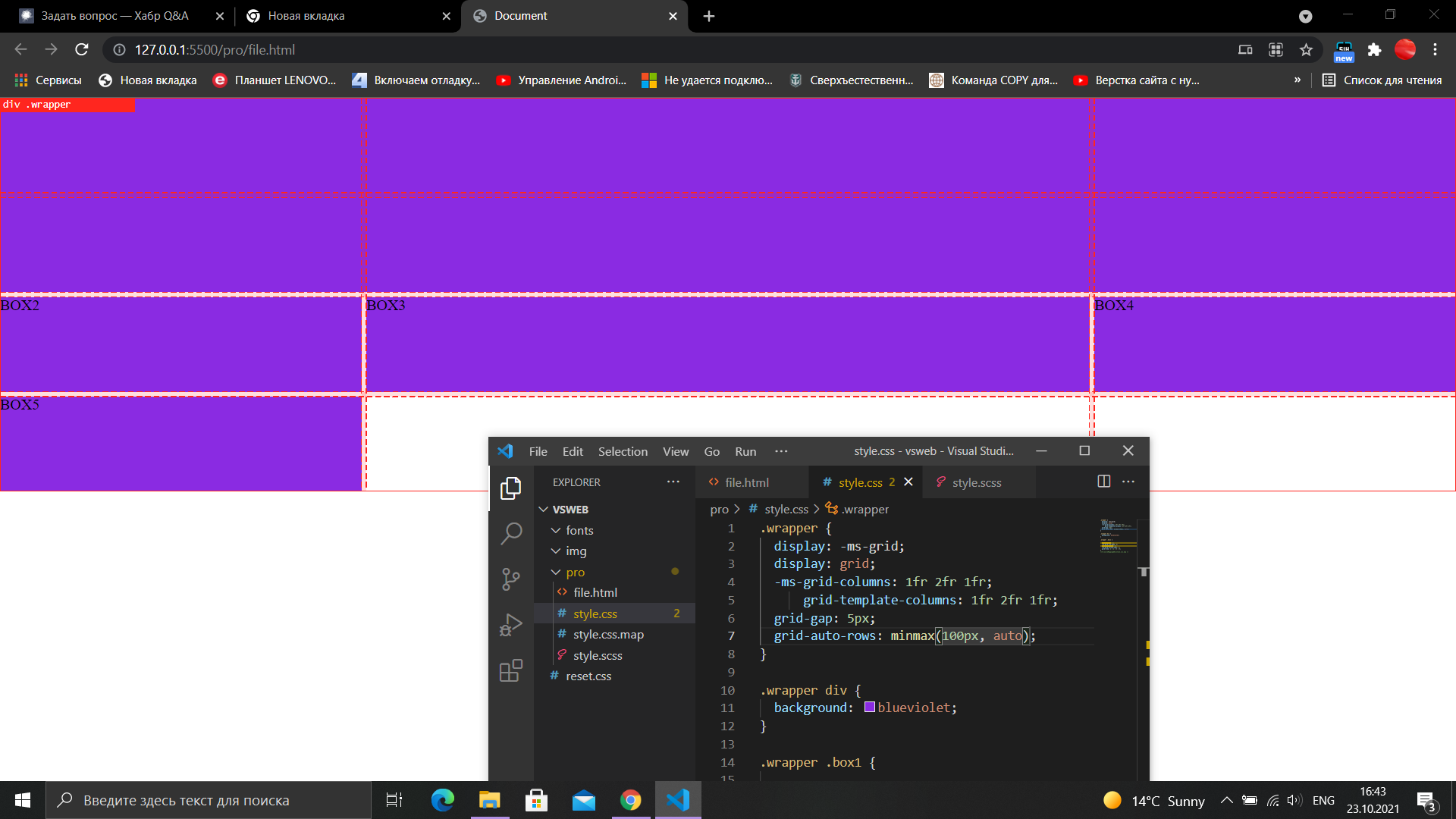Click the VS Code logo icon in title bar

pyautogui.click(x=505, y=451)
